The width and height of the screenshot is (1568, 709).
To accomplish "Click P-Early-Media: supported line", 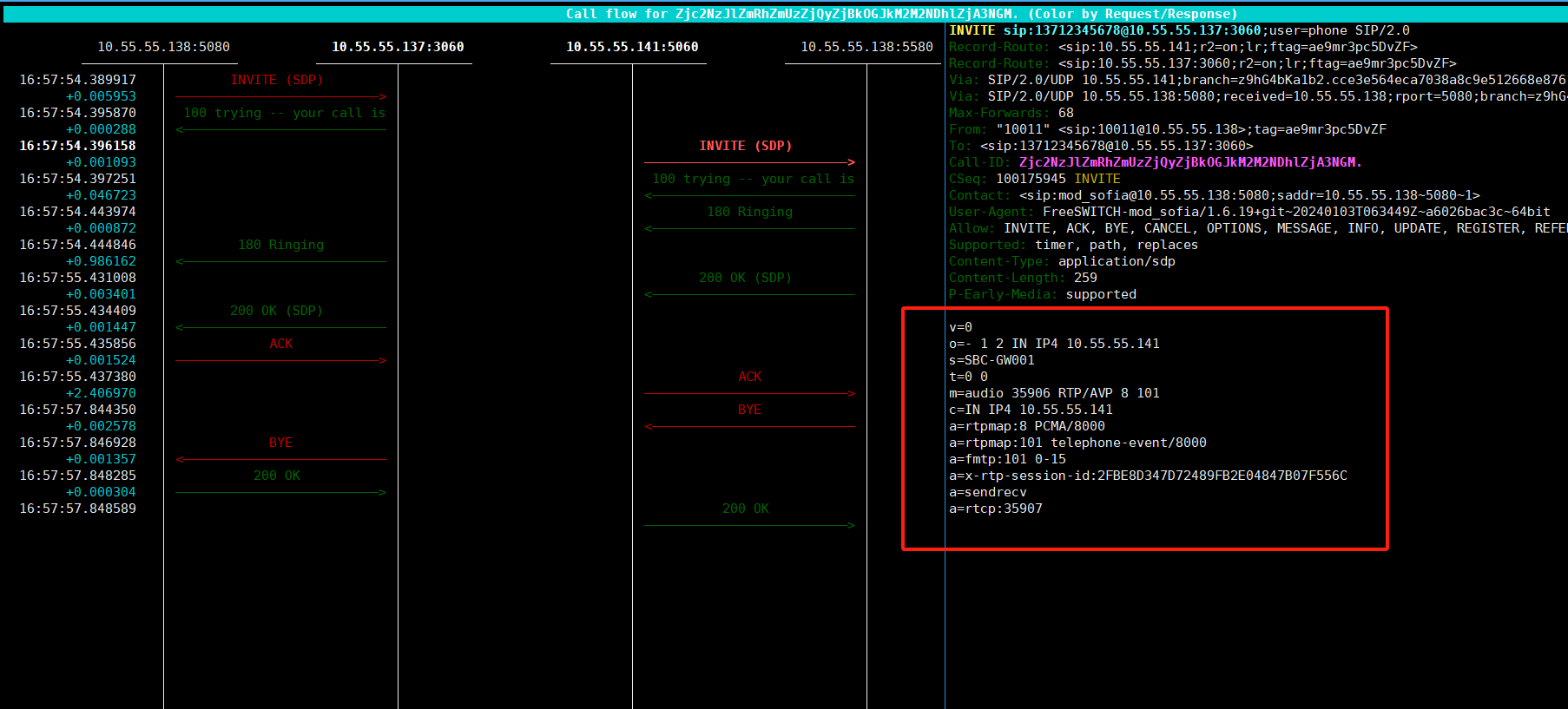I will pyautogui.click(x=1043, y=294).
